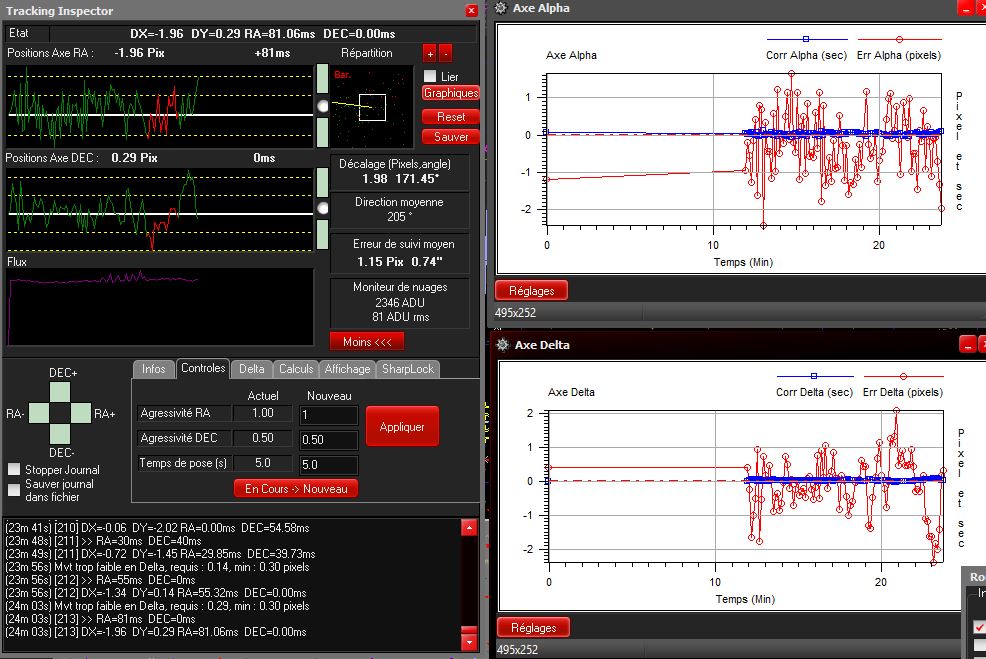
Task: Click the Axe Delta window gear icon
Action: pyautogui.click(x=501, y=345)
